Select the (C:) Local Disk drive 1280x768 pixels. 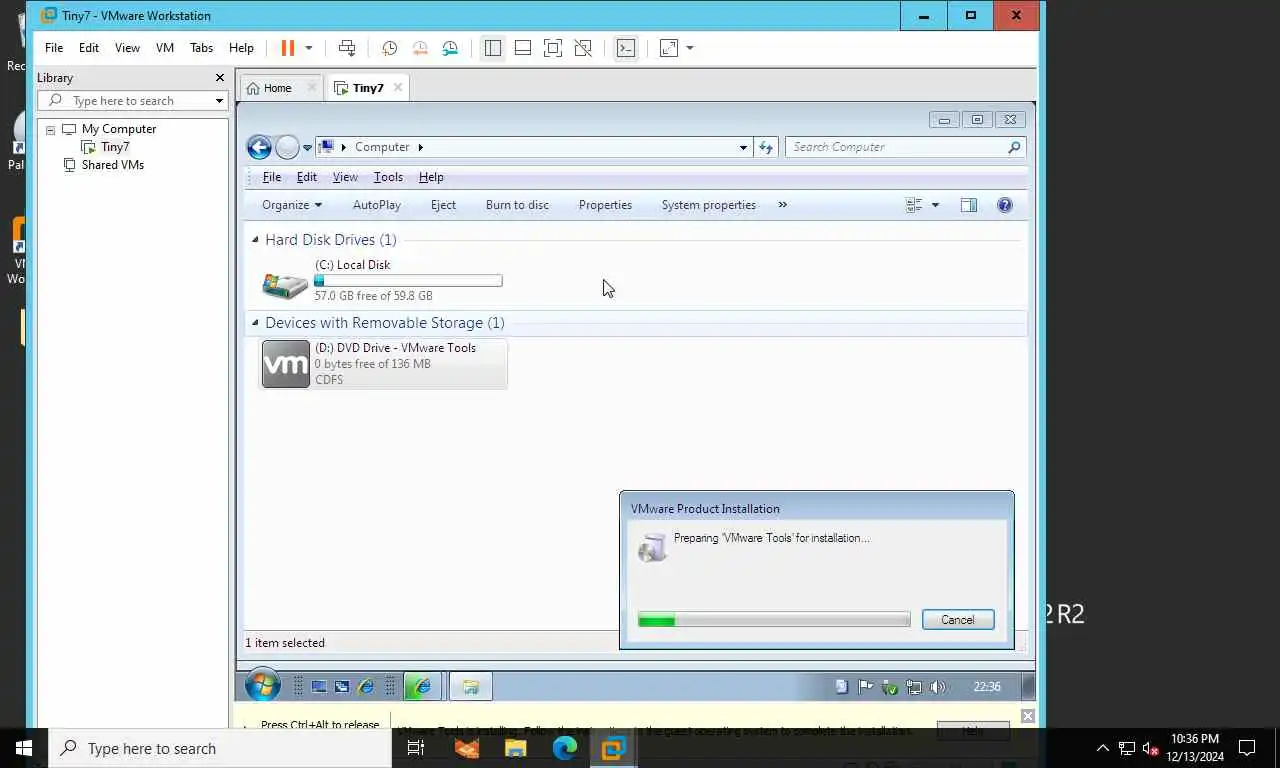382,280
